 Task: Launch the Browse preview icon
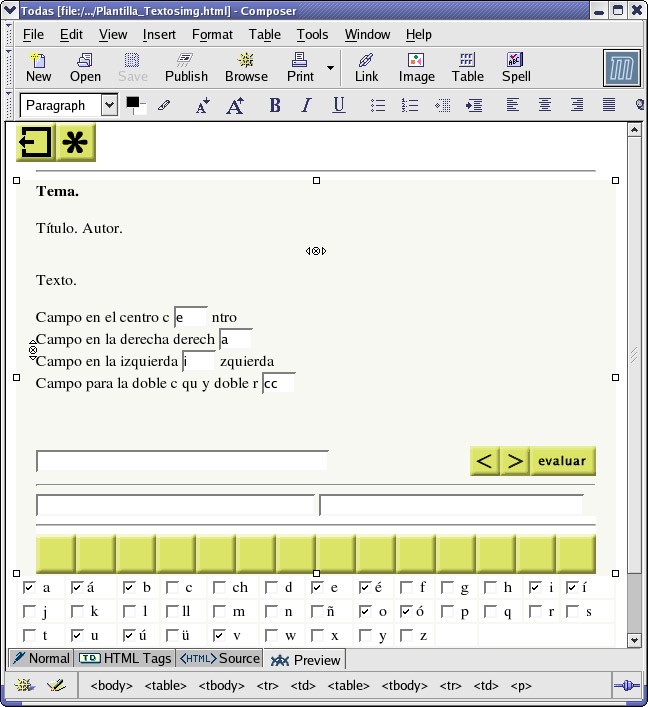[x=246, y=67]
